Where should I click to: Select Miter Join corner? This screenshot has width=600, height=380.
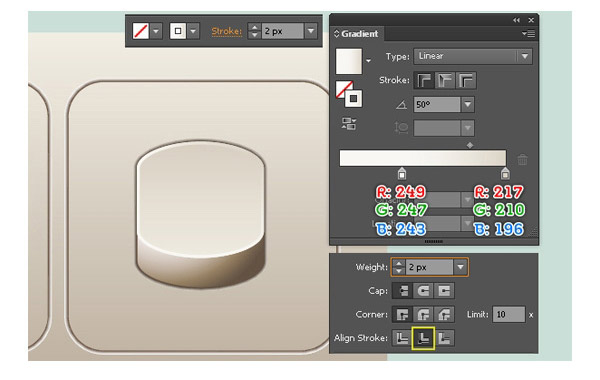[x=403, y=315]
